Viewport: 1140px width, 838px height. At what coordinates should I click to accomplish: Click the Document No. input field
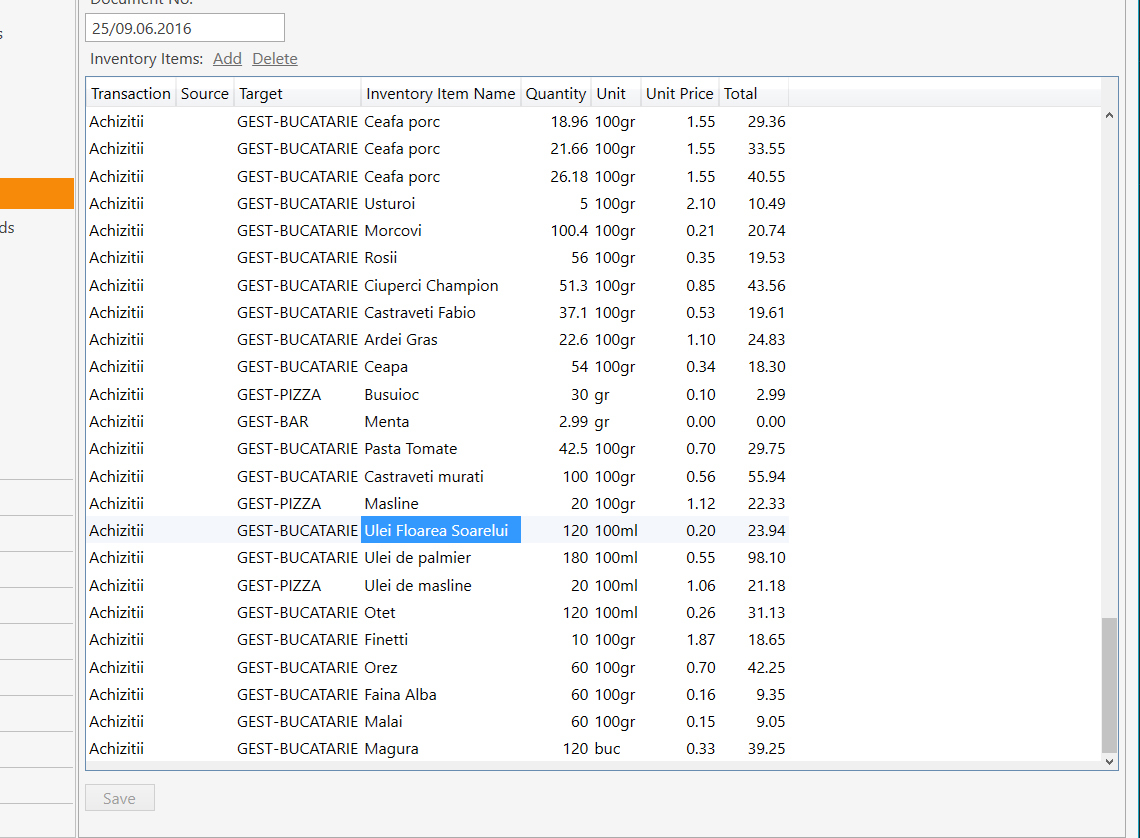point(185,28)
